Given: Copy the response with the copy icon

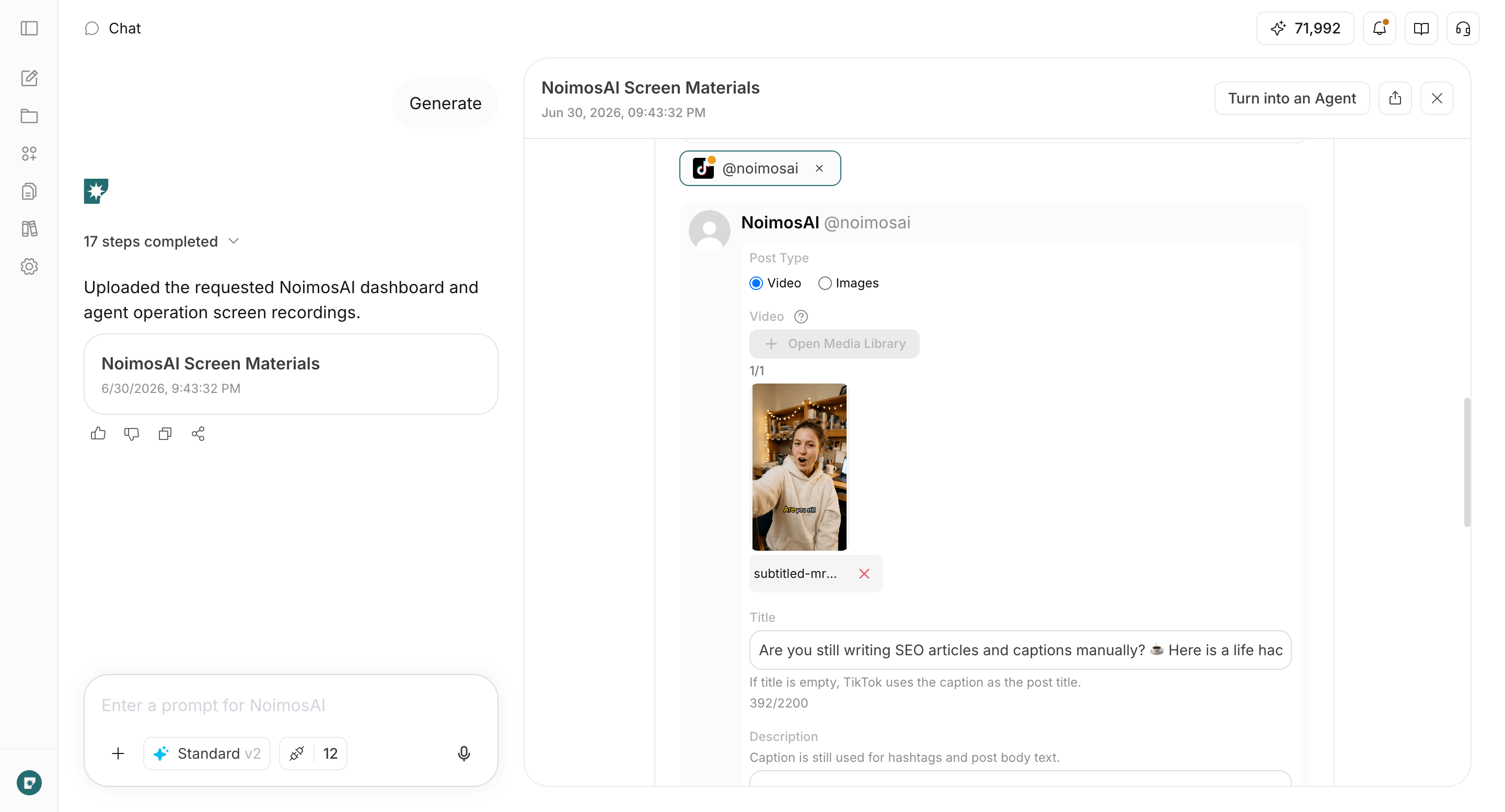Looking at the screenshot, I should coord(165,434).
